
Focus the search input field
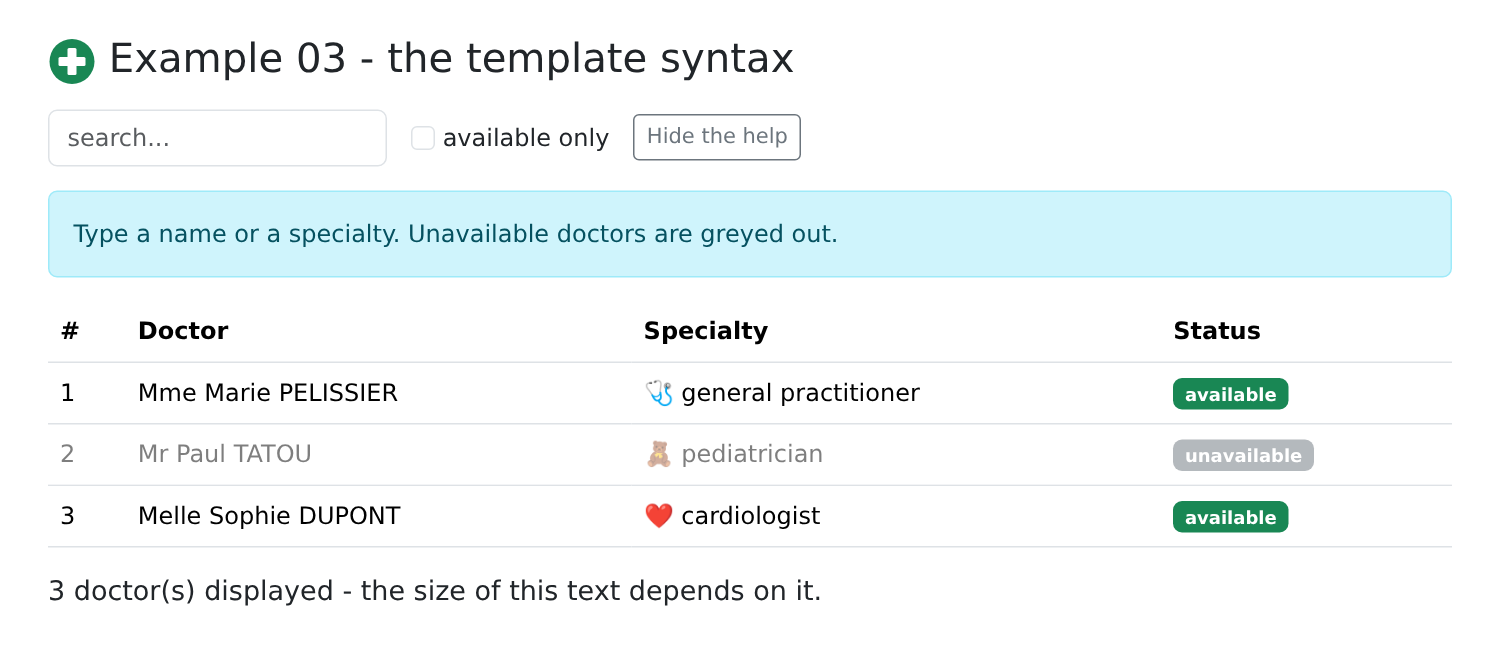[217, 138]
